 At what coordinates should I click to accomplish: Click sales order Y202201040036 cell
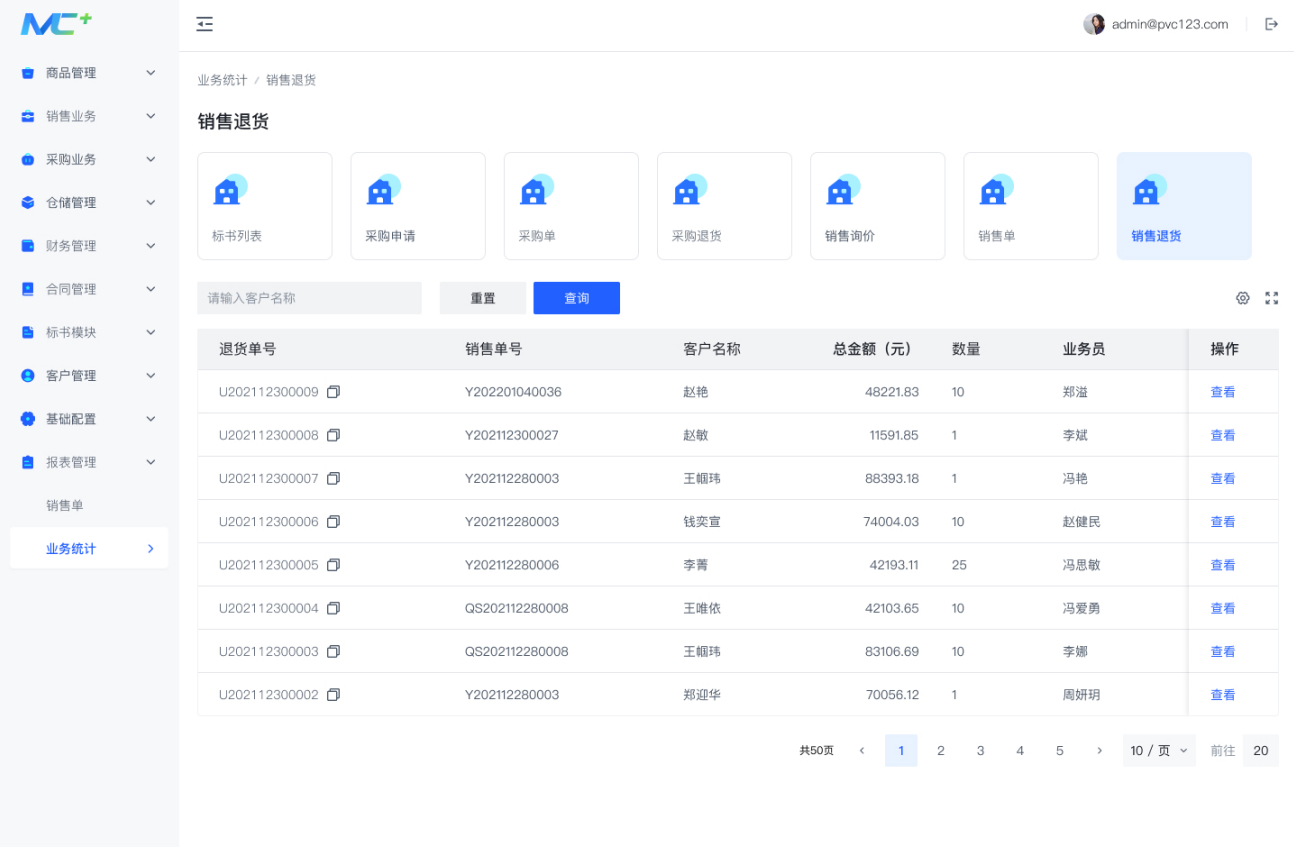(x=513, y=392)
